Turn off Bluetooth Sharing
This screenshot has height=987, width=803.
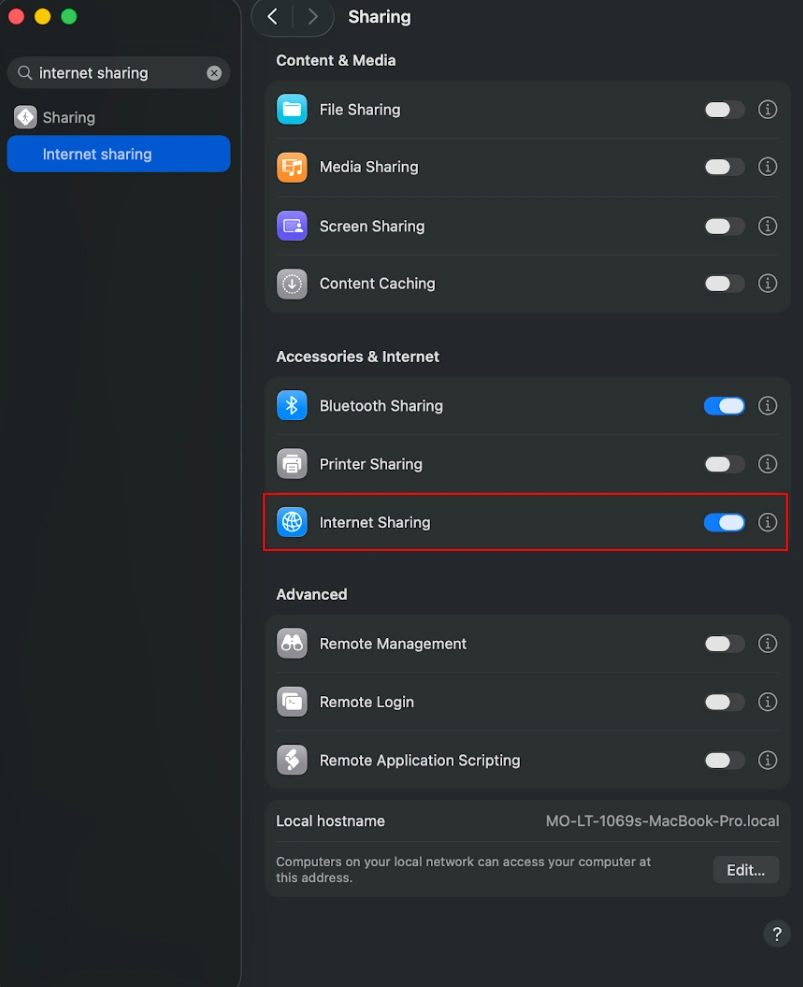(723, 406)
